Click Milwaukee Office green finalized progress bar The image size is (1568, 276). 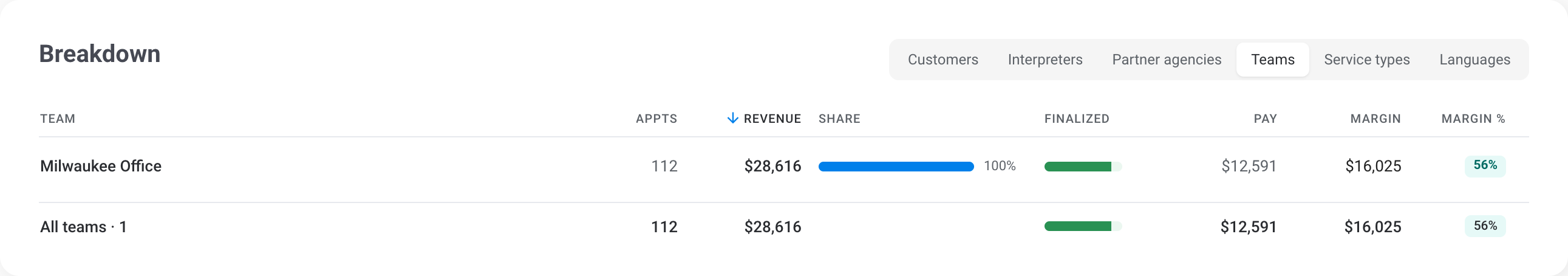pyautogui.click(x=1082, y=167)
